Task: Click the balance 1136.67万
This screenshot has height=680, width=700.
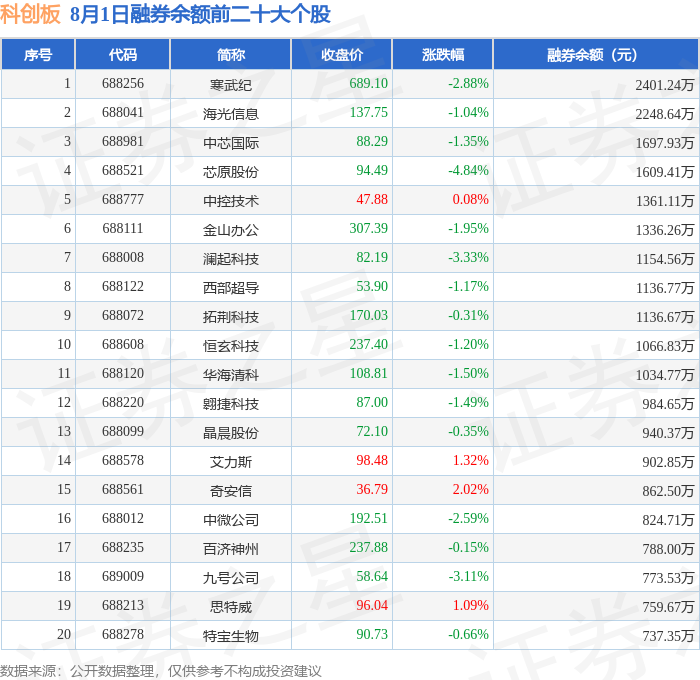Action: [665, 317]
